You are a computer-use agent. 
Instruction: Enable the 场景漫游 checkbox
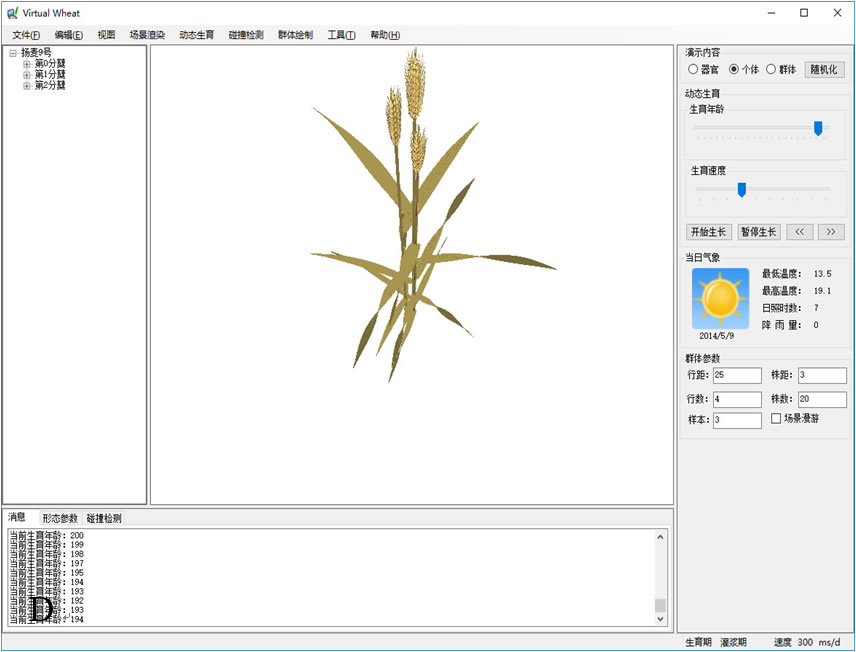777,419
